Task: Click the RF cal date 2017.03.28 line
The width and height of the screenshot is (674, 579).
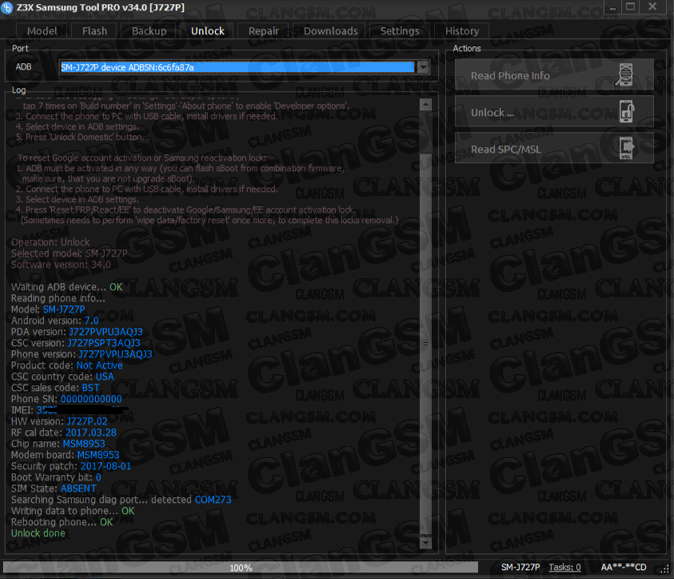Action: pos(64,432)
